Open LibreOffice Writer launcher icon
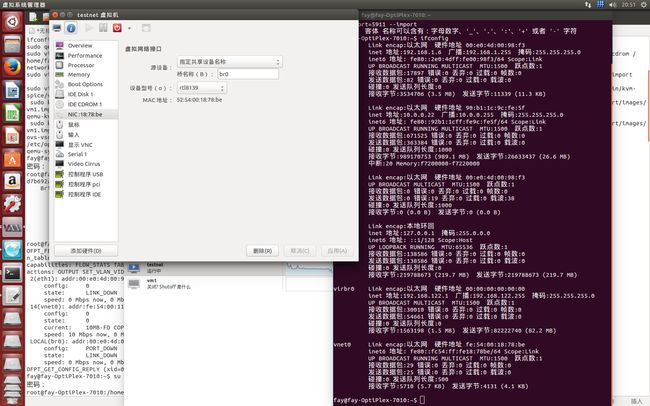 12,90
